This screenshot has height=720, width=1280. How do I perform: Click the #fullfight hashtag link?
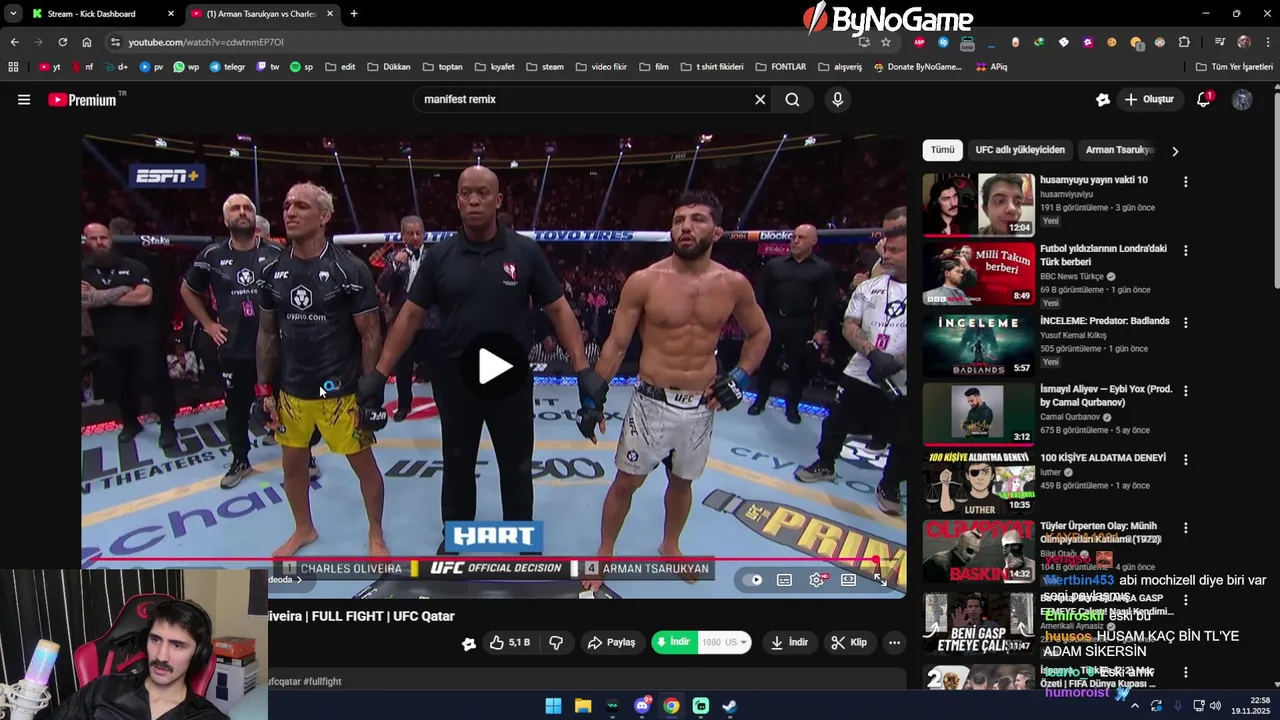click(x=322, y=682)
